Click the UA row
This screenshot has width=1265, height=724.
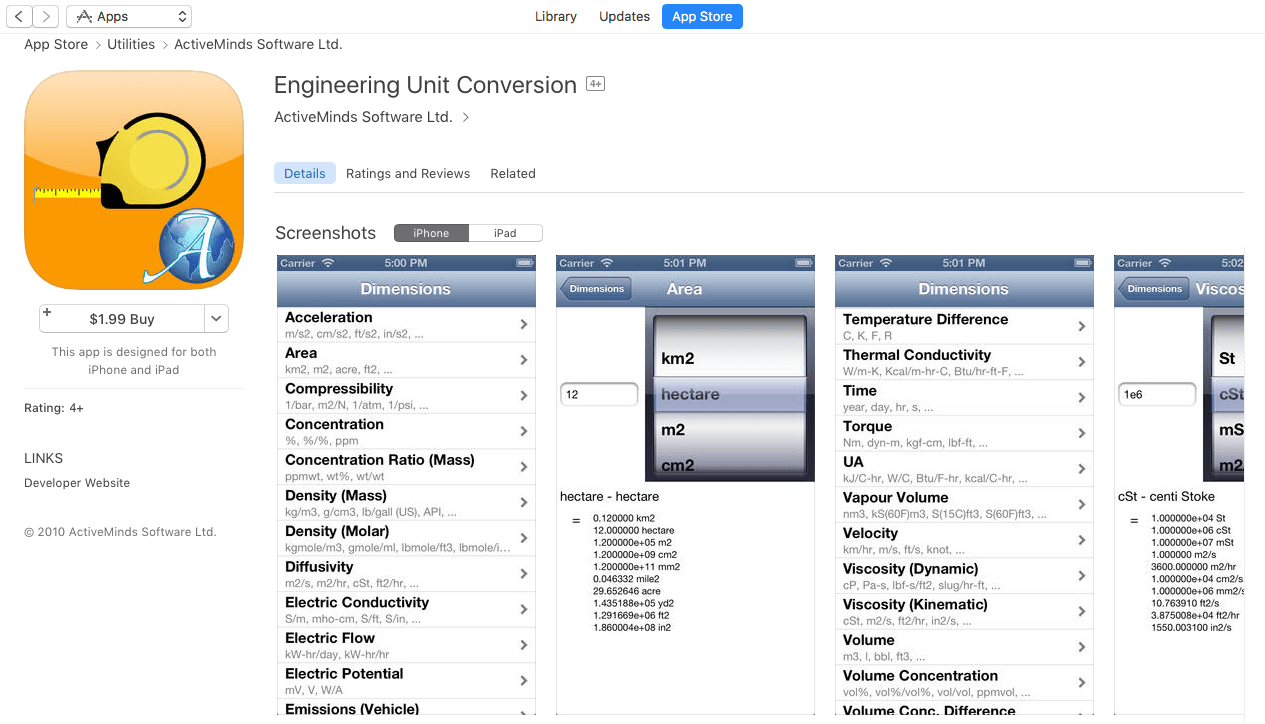pos(964,469)
